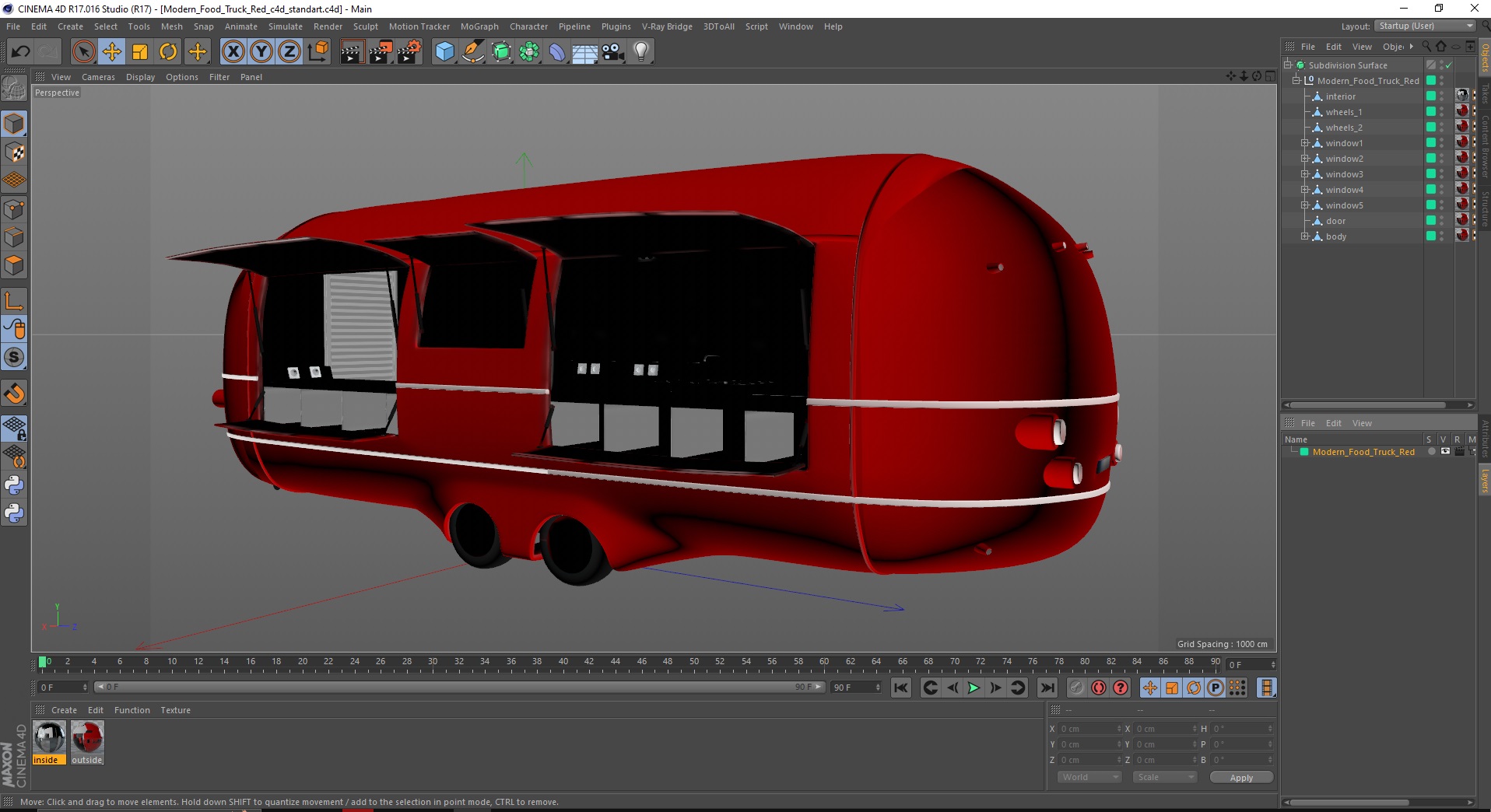
Task: Enable Polygons mode
Action: pyautogui.click(x=15, y=265)
